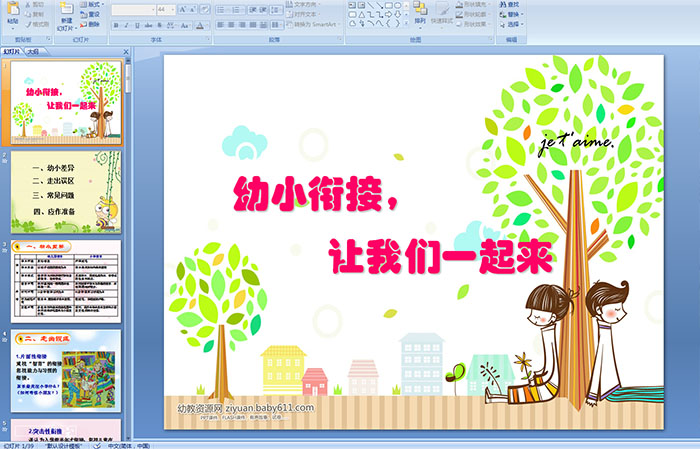Image resolution: width=700 pixels, height=449 pixels.
Task: Click Convert to SmartArt (转换为 SmartArt)
Action: 313,24
